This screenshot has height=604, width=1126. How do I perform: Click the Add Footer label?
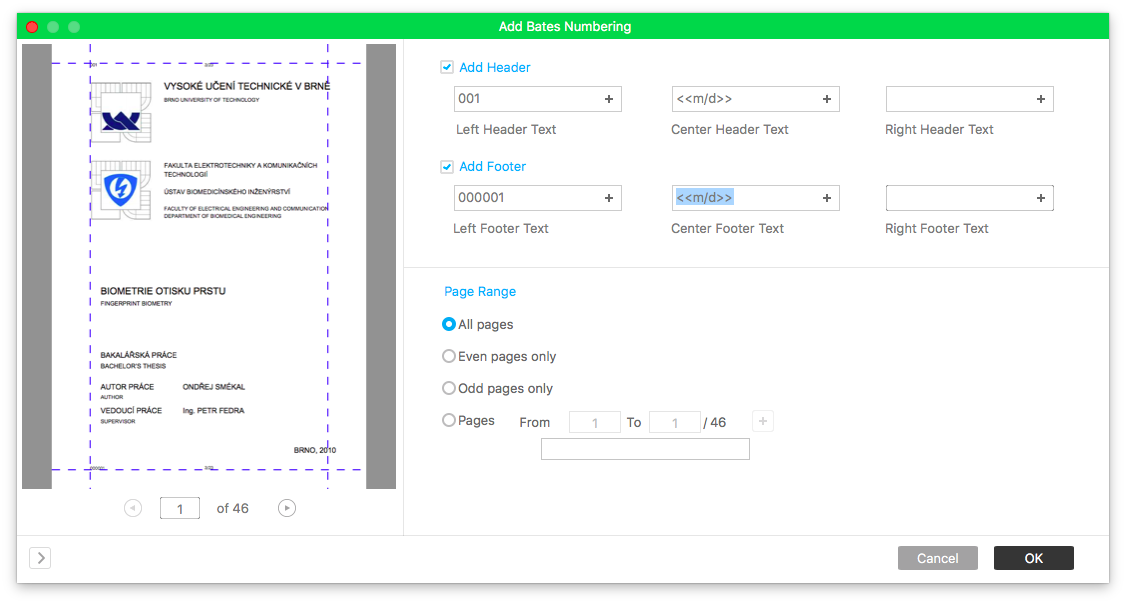pos(493,167)
